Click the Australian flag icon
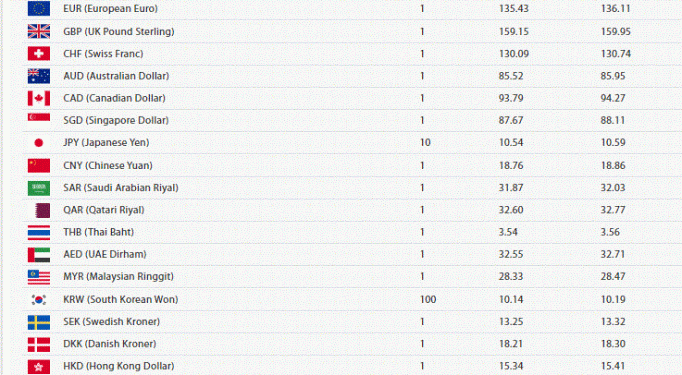 coord(39,76)
